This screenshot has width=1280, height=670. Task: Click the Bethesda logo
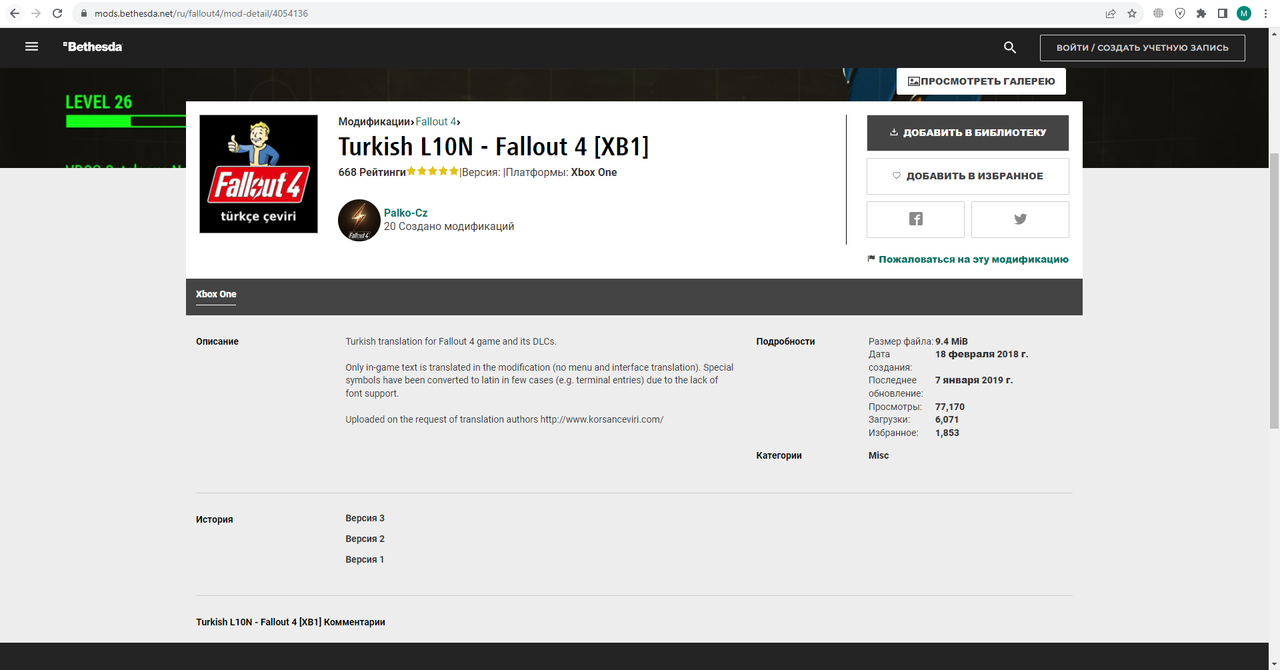(92, 47)
